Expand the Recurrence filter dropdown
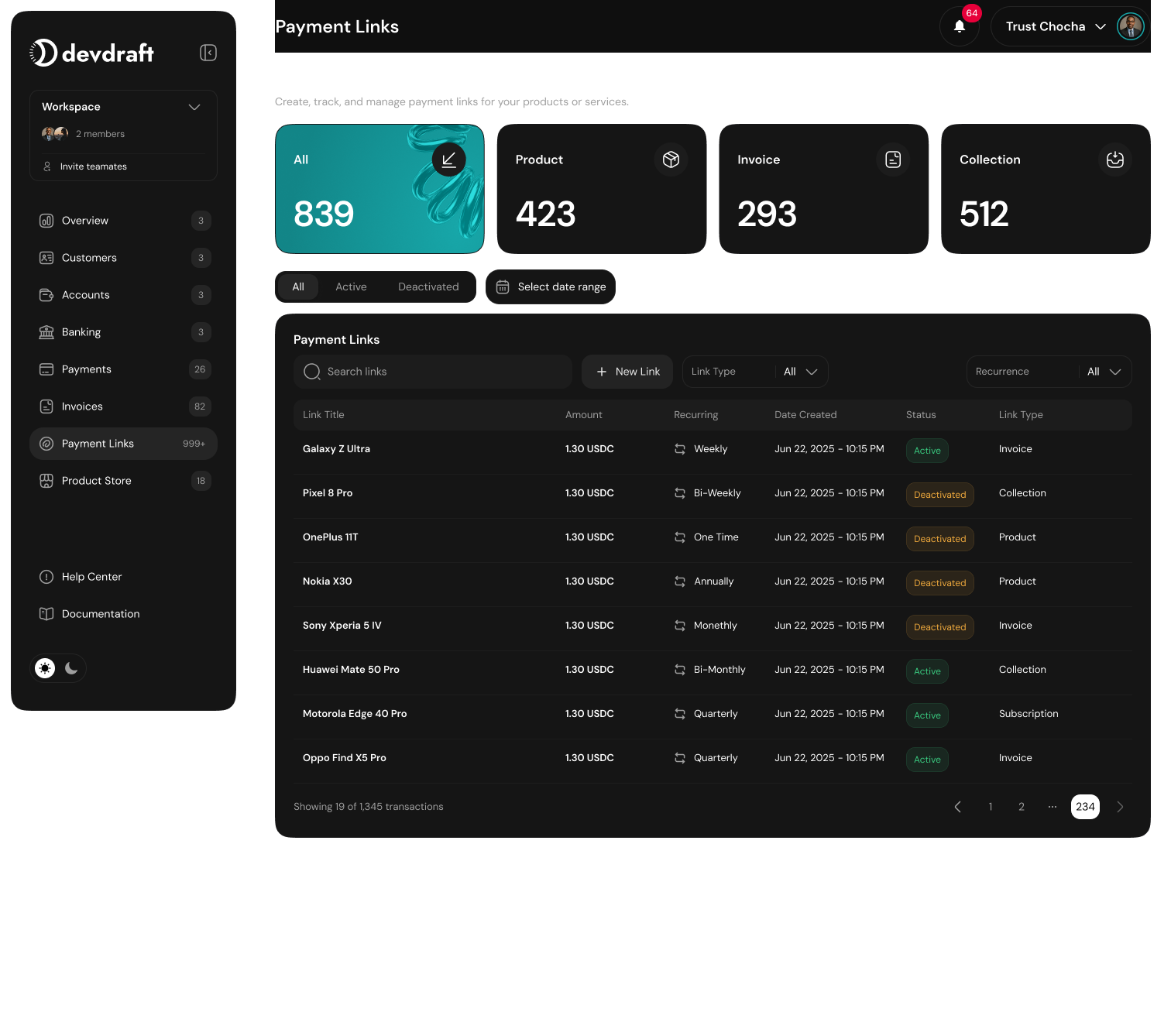This screenshot has height=1036, width=1171. (1115, 372)
